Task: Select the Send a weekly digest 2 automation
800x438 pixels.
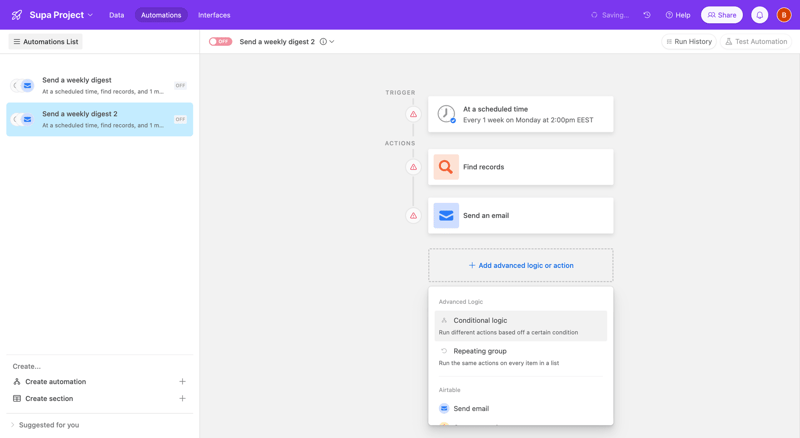Action: (99, 119)
